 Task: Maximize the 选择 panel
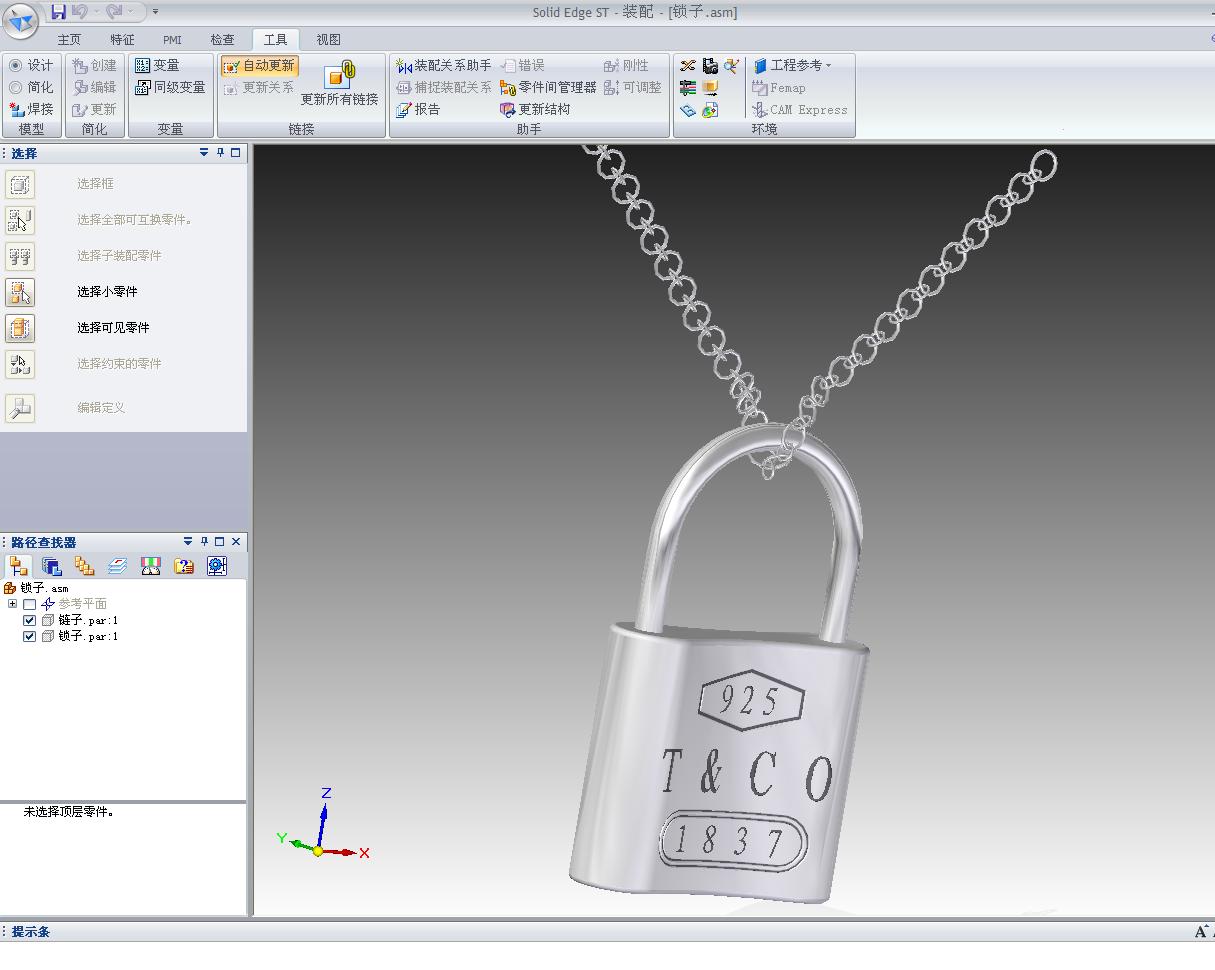click(x=236, y=153)
